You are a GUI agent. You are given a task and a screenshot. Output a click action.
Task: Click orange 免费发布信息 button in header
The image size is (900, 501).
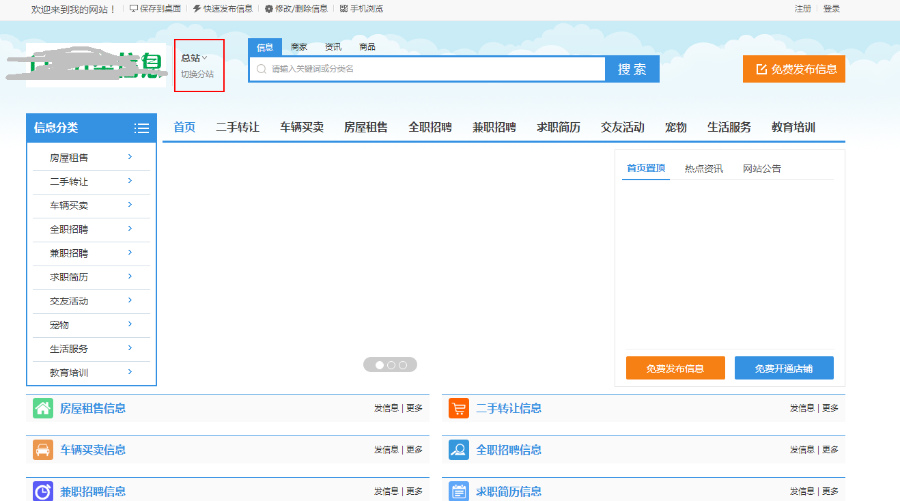[794, 69]
